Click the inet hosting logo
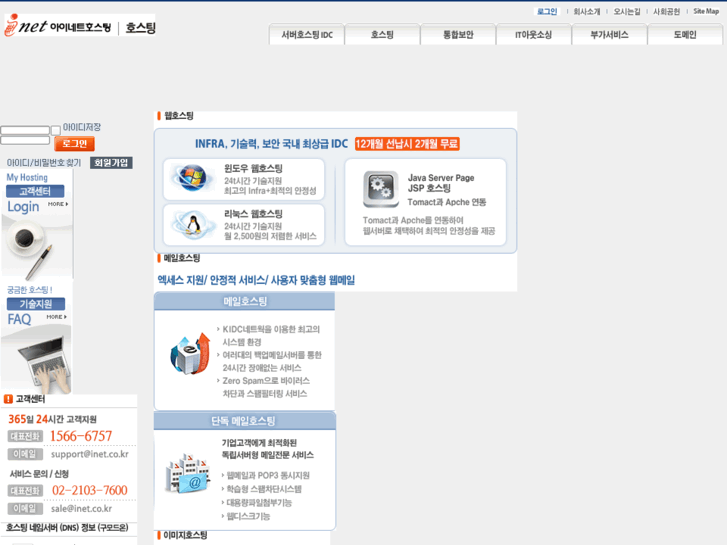Image resolution: width=727 pixels, height=545 pixels. point(80,26)
